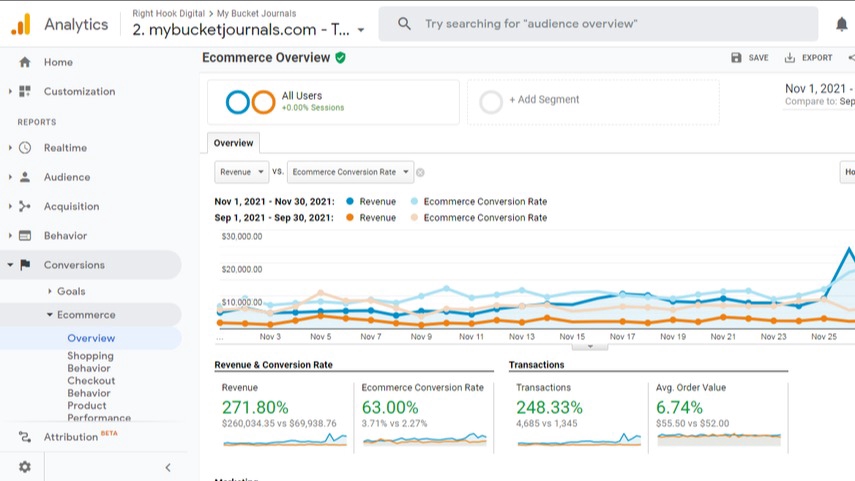This screenshot has height=481, width=855.
Task: Click + Add Segment
Action: (x=544, y=99)
